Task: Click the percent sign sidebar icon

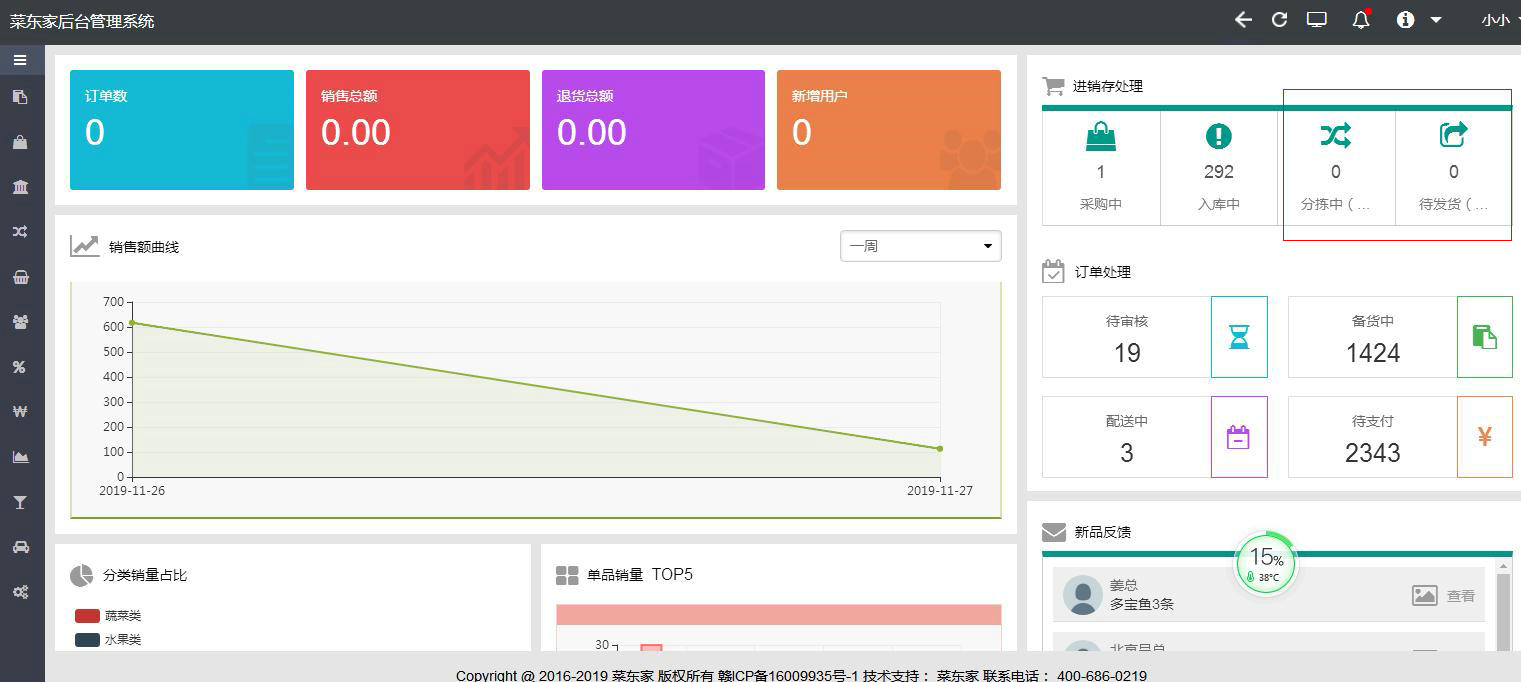Action: point(20,367)
